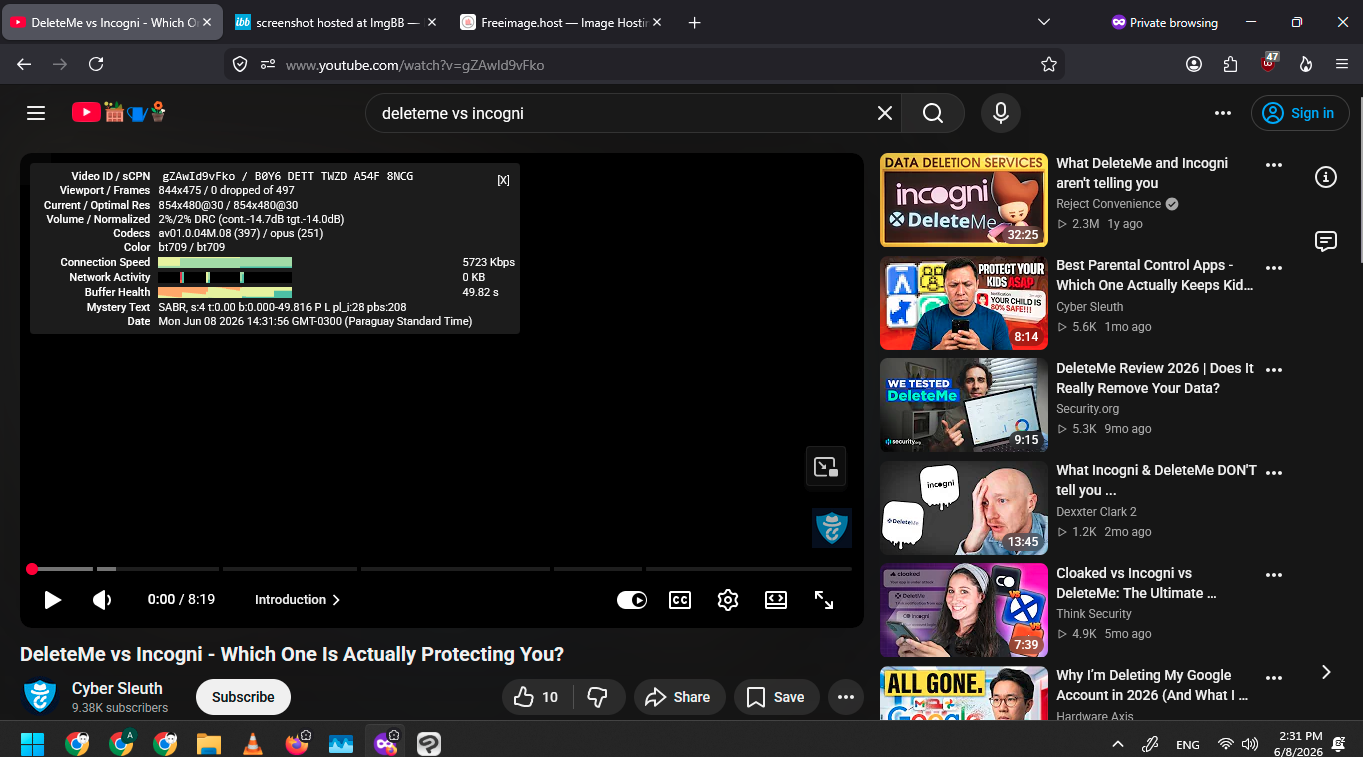
Task: Start voice search with the microphone
Action: (1000, 113)
